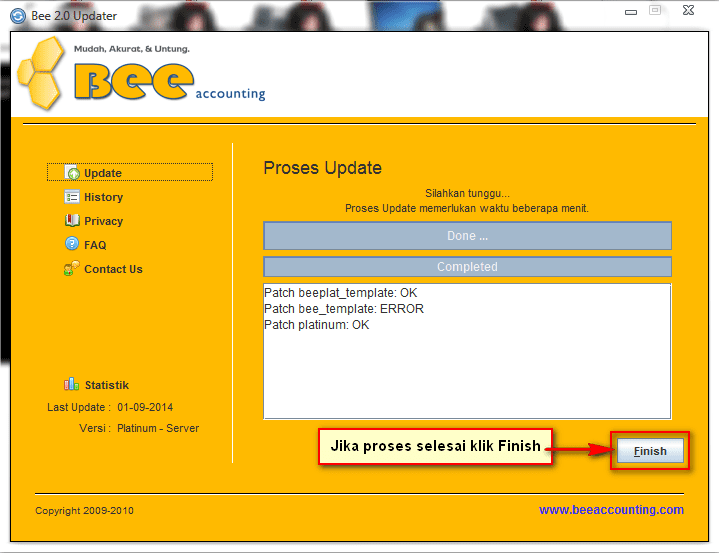Open the www.beeaccounting.com link
719x553 pixels.
pyautogui.click(x=611, y=510)
